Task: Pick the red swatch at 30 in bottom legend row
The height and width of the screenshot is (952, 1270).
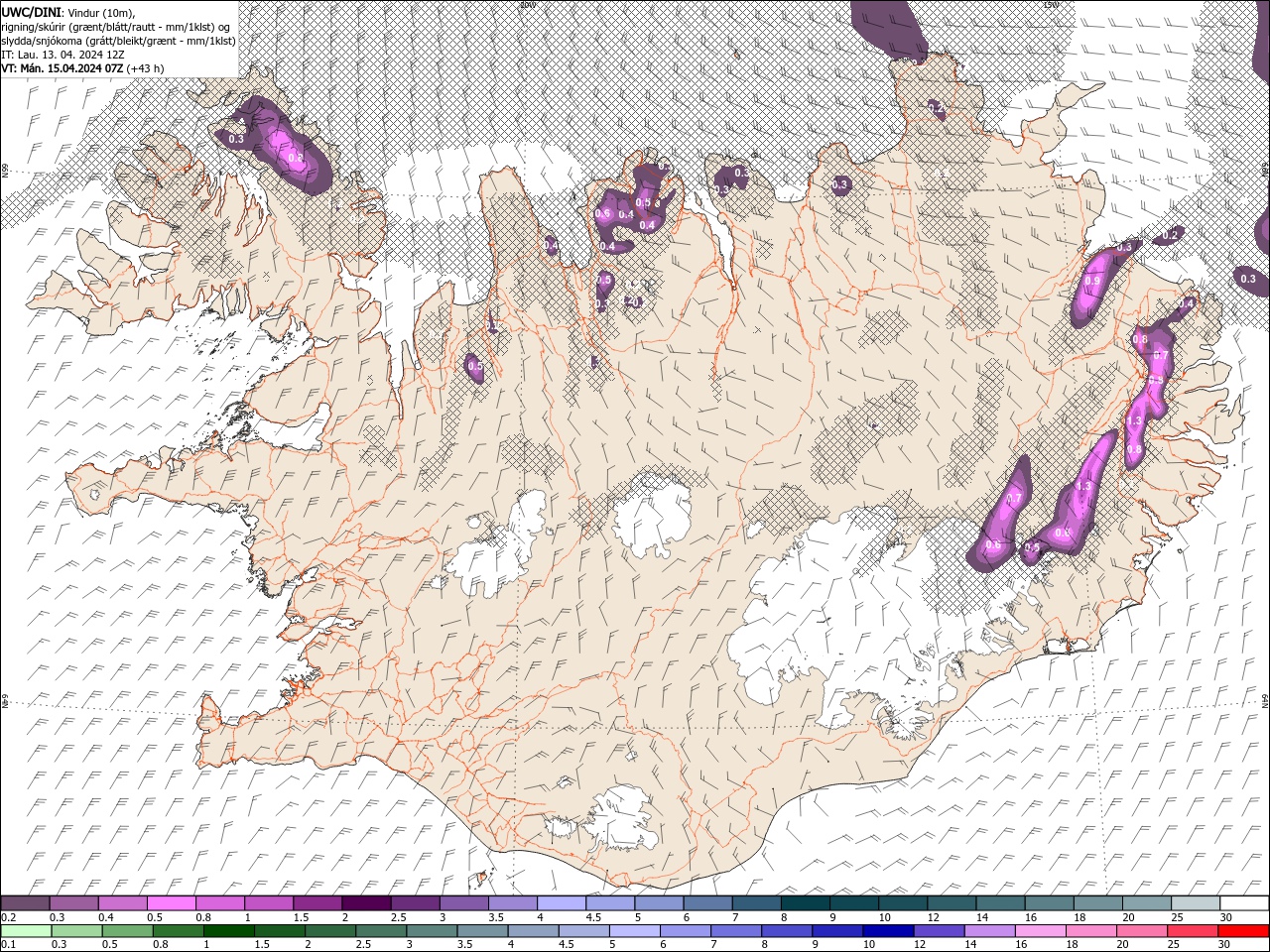Action: tap(1244, 930)
